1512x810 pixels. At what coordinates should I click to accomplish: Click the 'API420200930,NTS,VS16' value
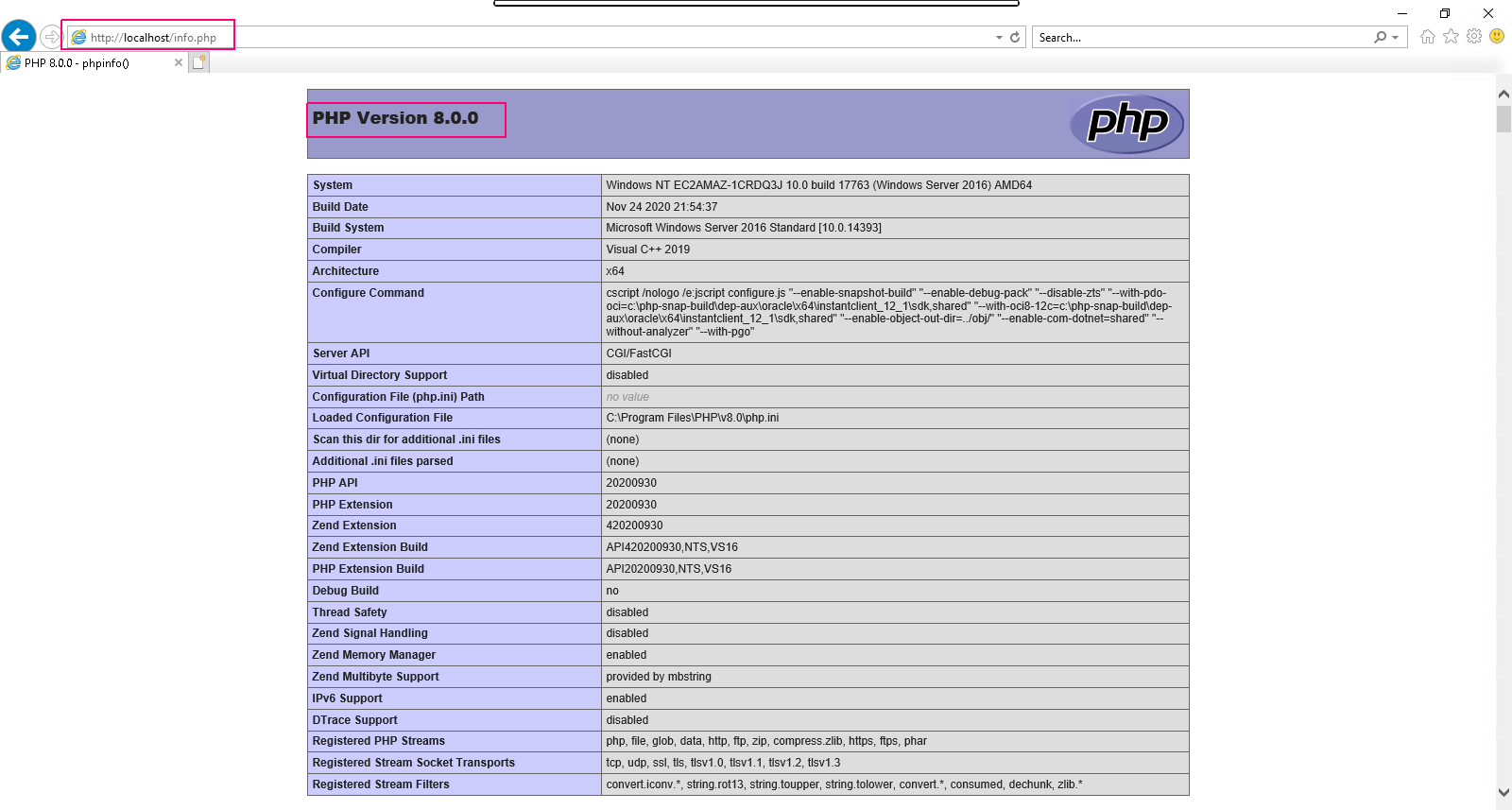[672, 547]
